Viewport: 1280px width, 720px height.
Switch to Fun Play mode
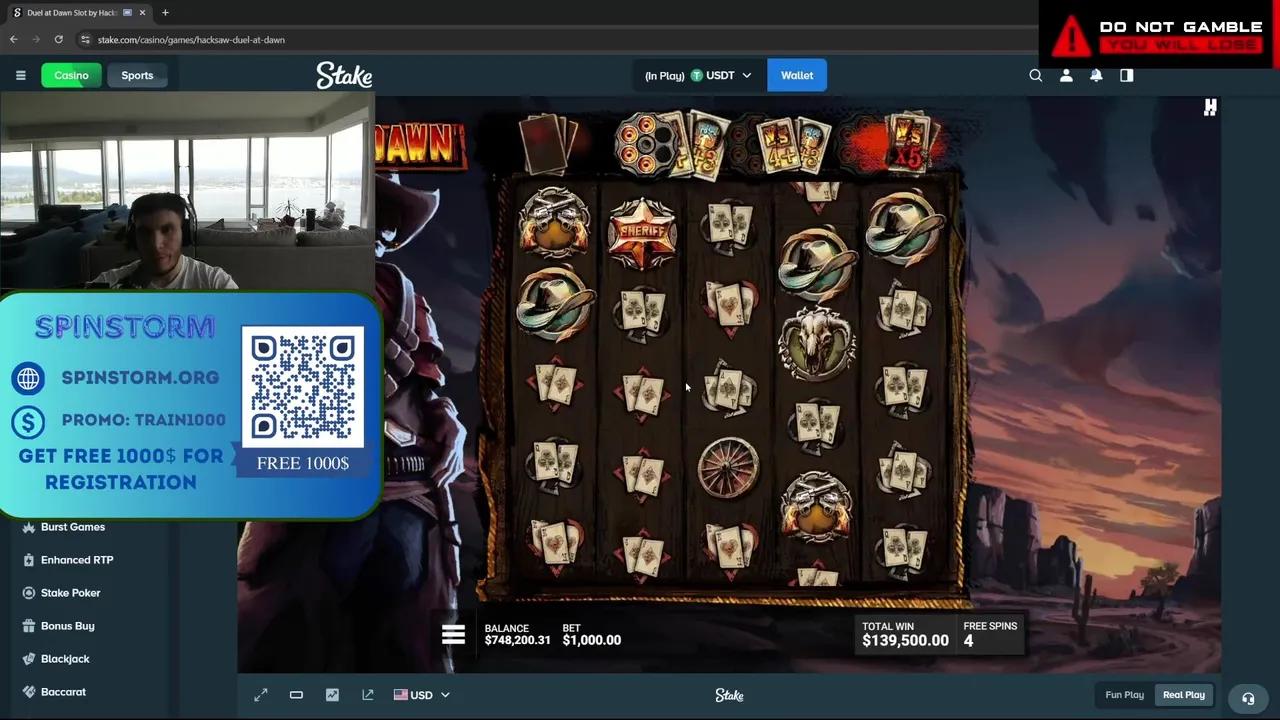(1124, 695)
